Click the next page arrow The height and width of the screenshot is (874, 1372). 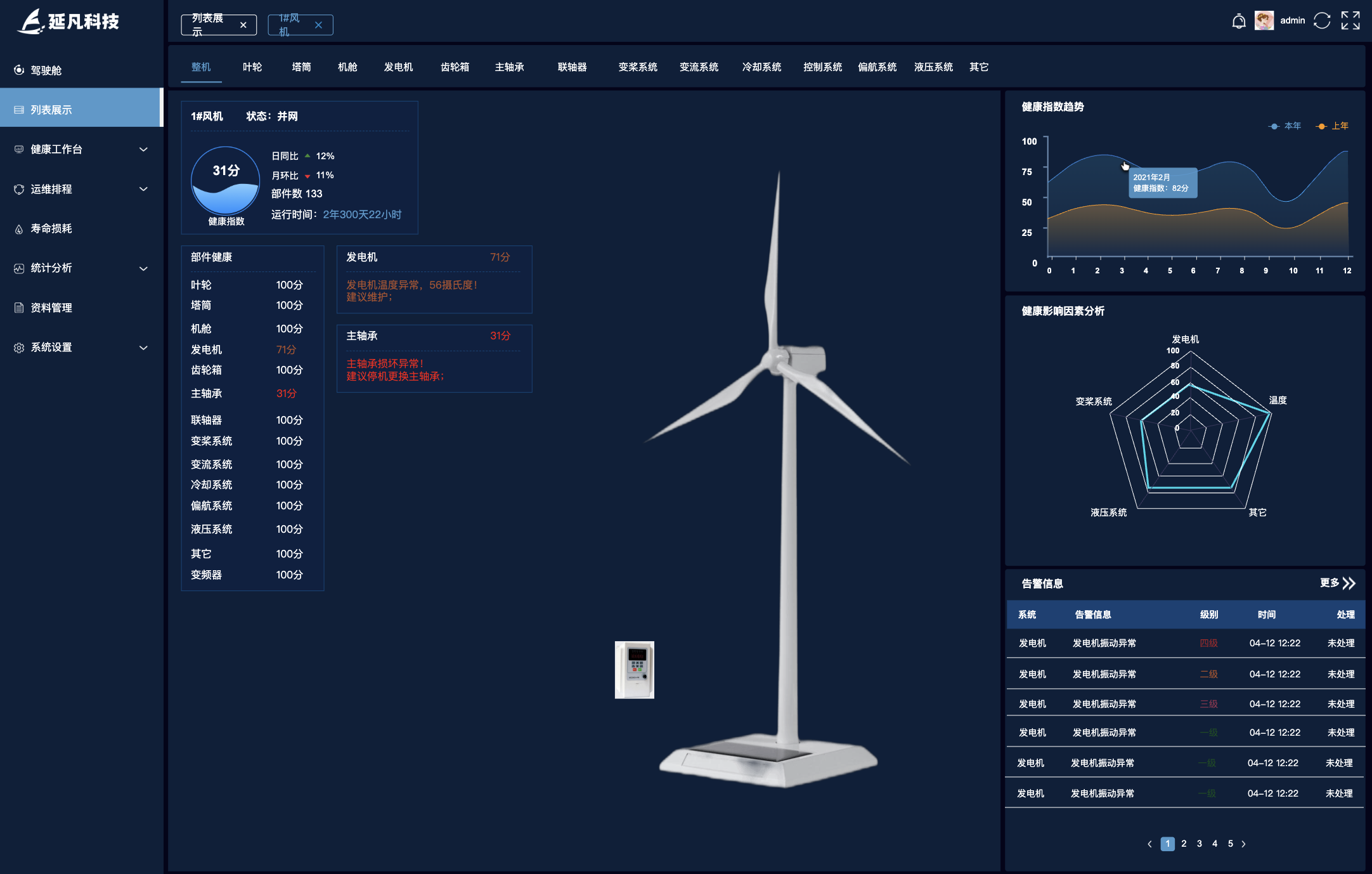1243,844
